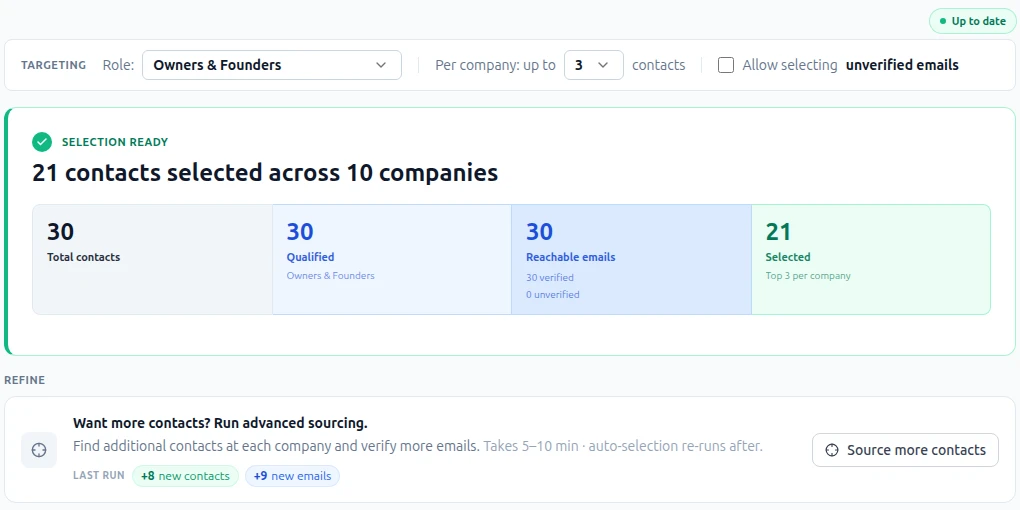Image resolution: width=1020 pixels, height=510 pixels.
Task: Click the +8 new contacts badge
Action: point(185,476)
